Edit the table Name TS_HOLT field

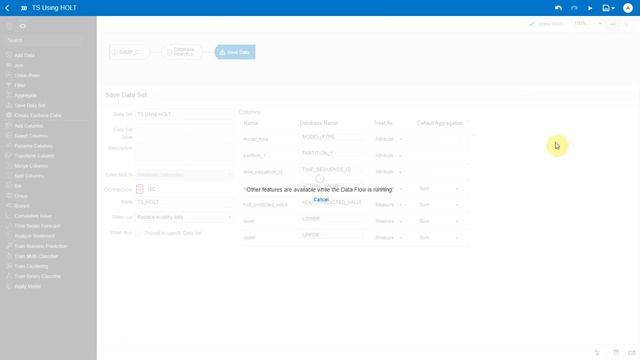point(184,202)
